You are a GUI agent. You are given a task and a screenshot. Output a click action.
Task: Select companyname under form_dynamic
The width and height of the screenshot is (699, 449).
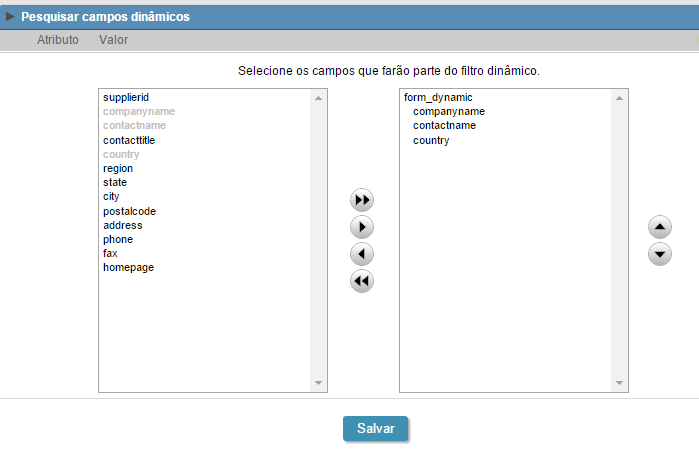(449, 112)
